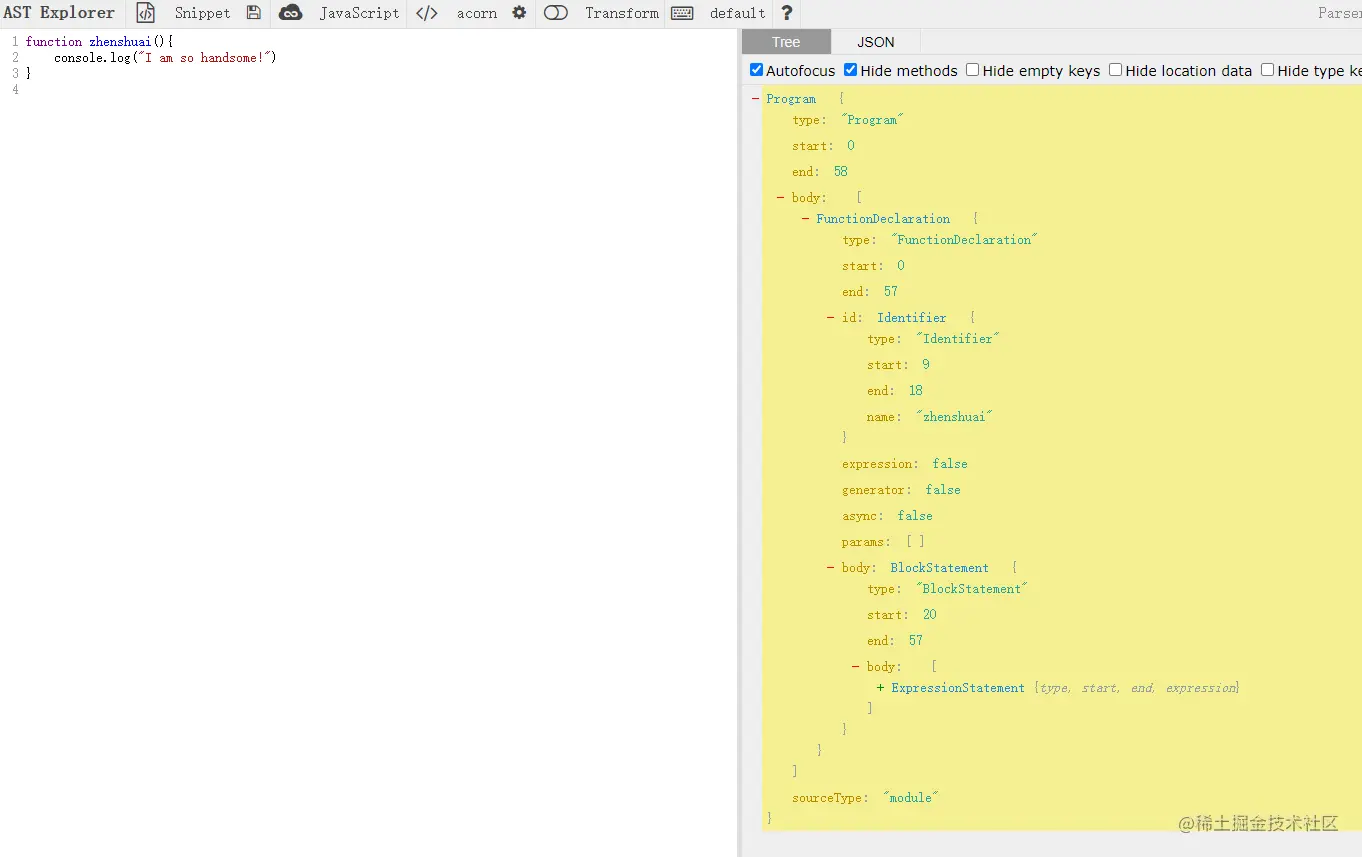Click the FunctionDeclaration node name

[x=883, y=219]
